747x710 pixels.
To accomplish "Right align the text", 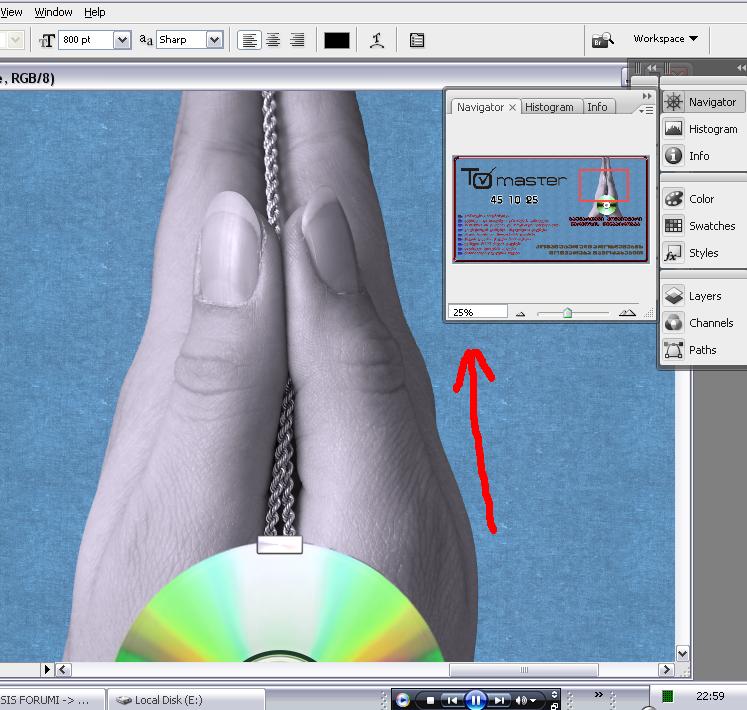I will (297, 41).
